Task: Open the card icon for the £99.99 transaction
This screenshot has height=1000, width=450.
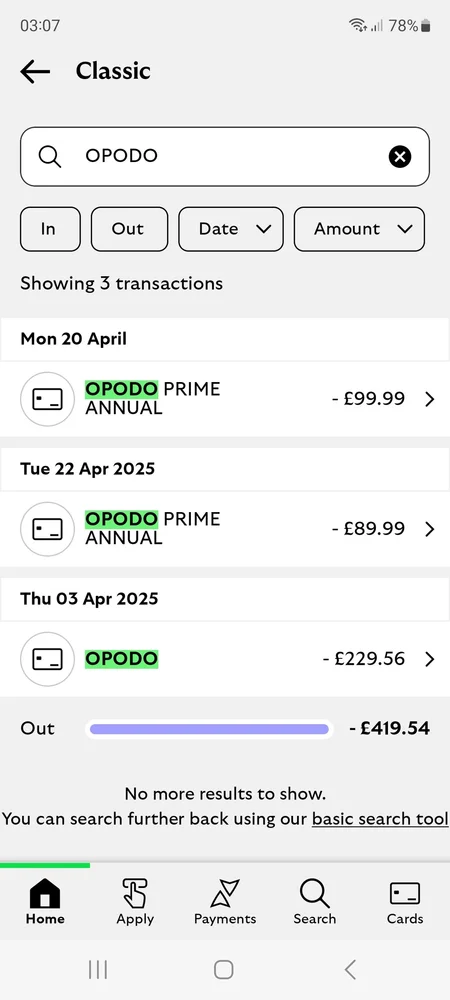Action: click(x=47, y=399)
